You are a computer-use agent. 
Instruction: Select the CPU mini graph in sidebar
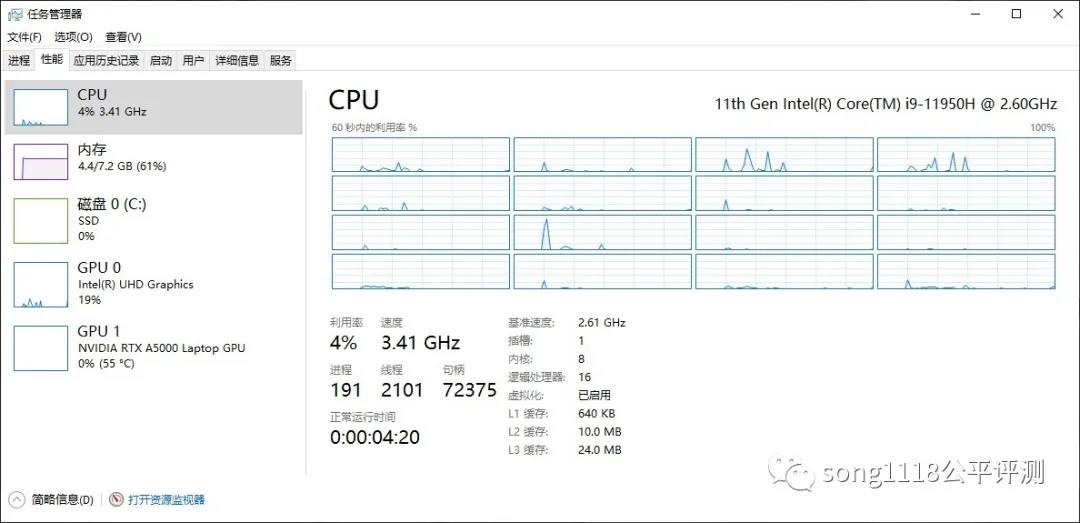(41, 107)
